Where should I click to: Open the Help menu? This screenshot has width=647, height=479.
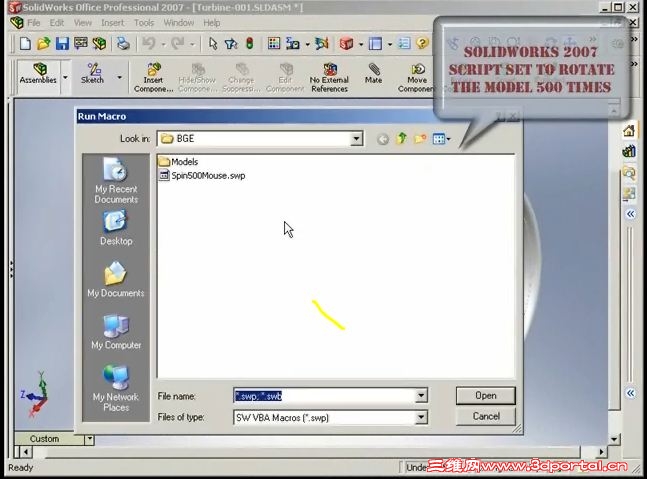pyautogui.click(x=212, y=23)
